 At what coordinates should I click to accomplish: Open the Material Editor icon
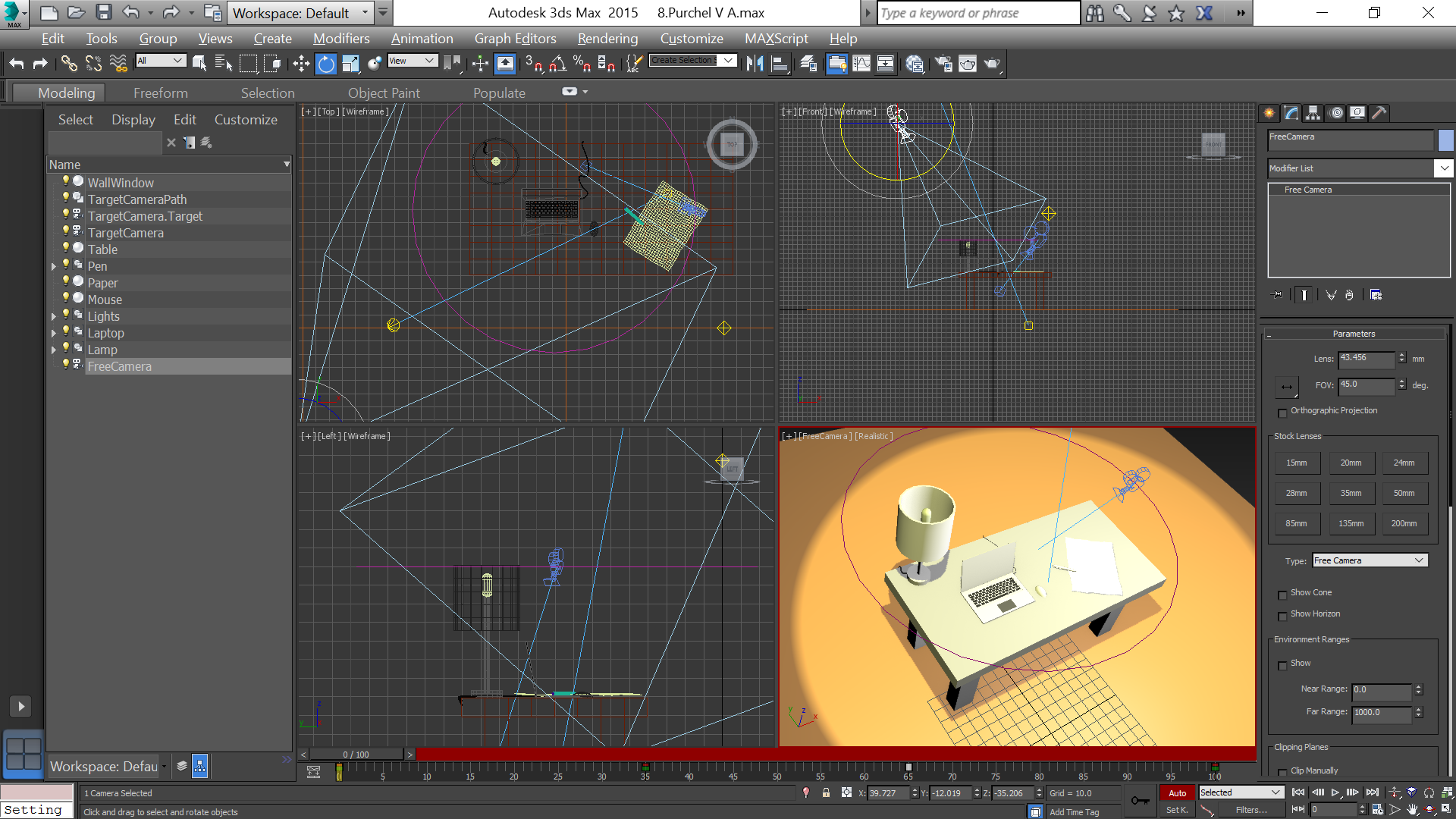point(915,64)
